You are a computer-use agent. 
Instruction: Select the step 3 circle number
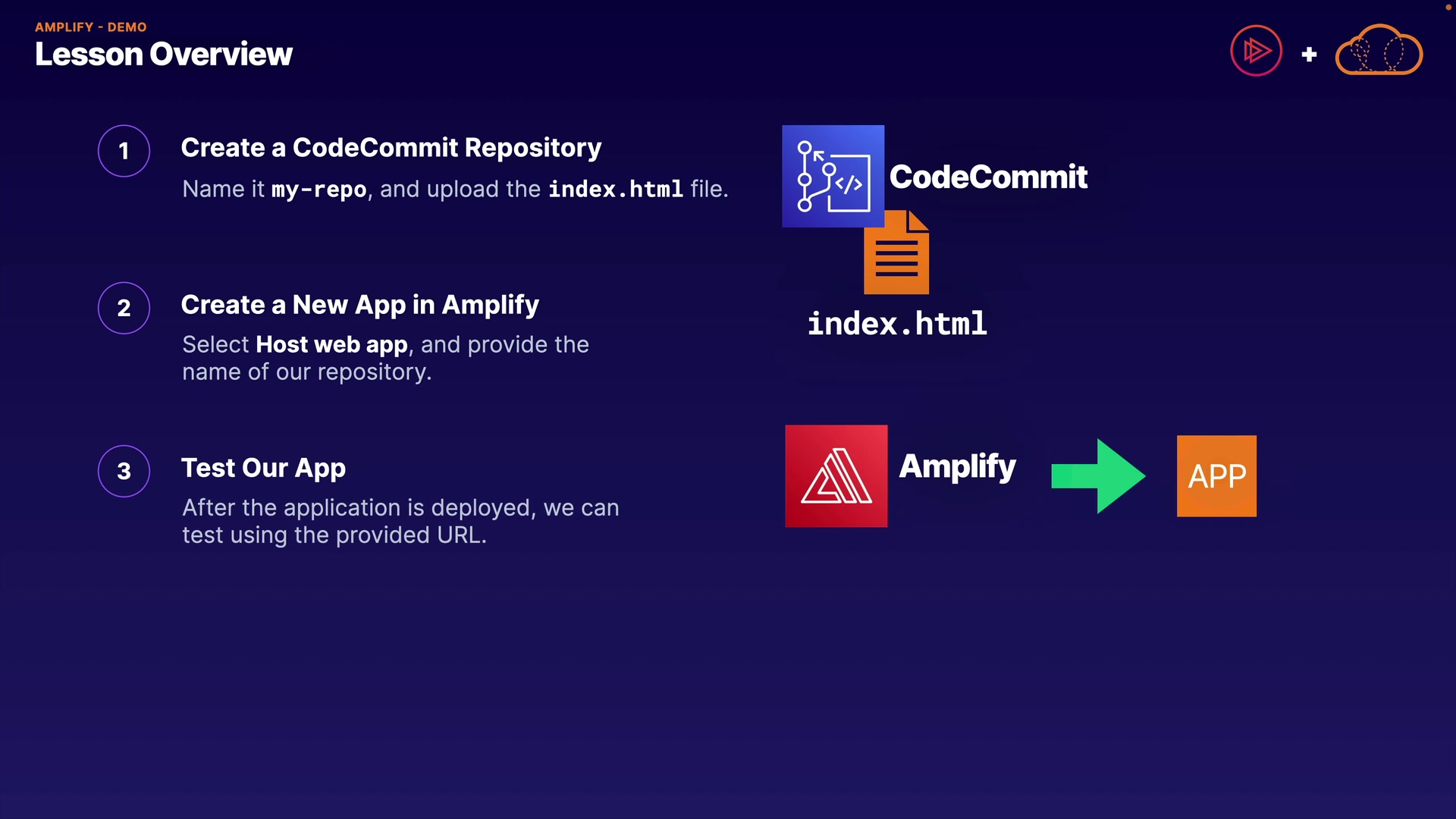pos(124,471)
